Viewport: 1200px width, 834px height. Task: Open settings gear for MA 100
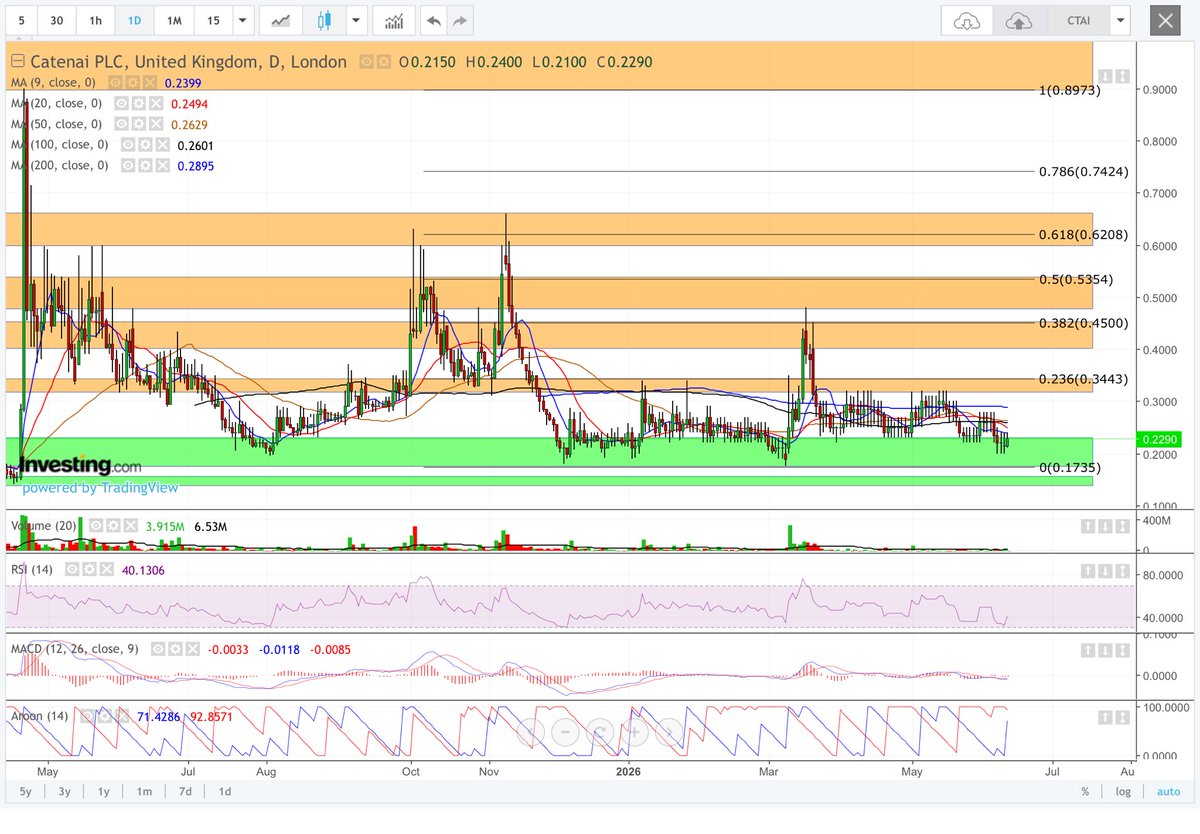point(144,145)
